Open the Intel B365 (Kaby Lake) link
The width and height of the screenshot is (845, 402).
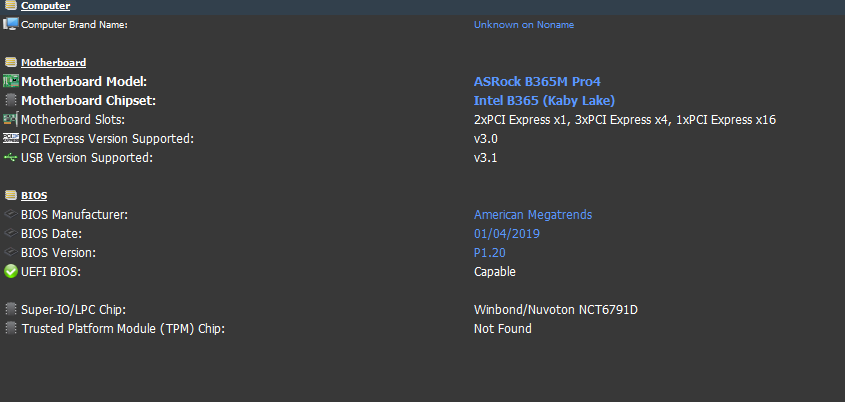click(x=544, y=100)
